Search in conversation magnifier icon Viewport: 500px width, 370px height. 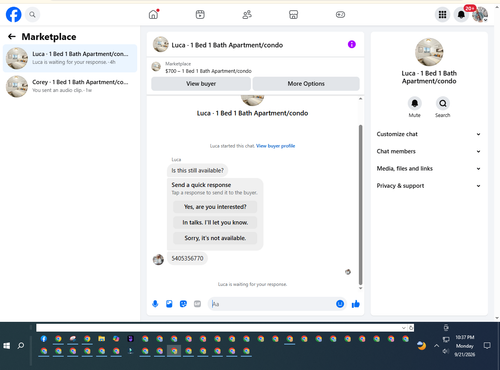tap(443, 103)
